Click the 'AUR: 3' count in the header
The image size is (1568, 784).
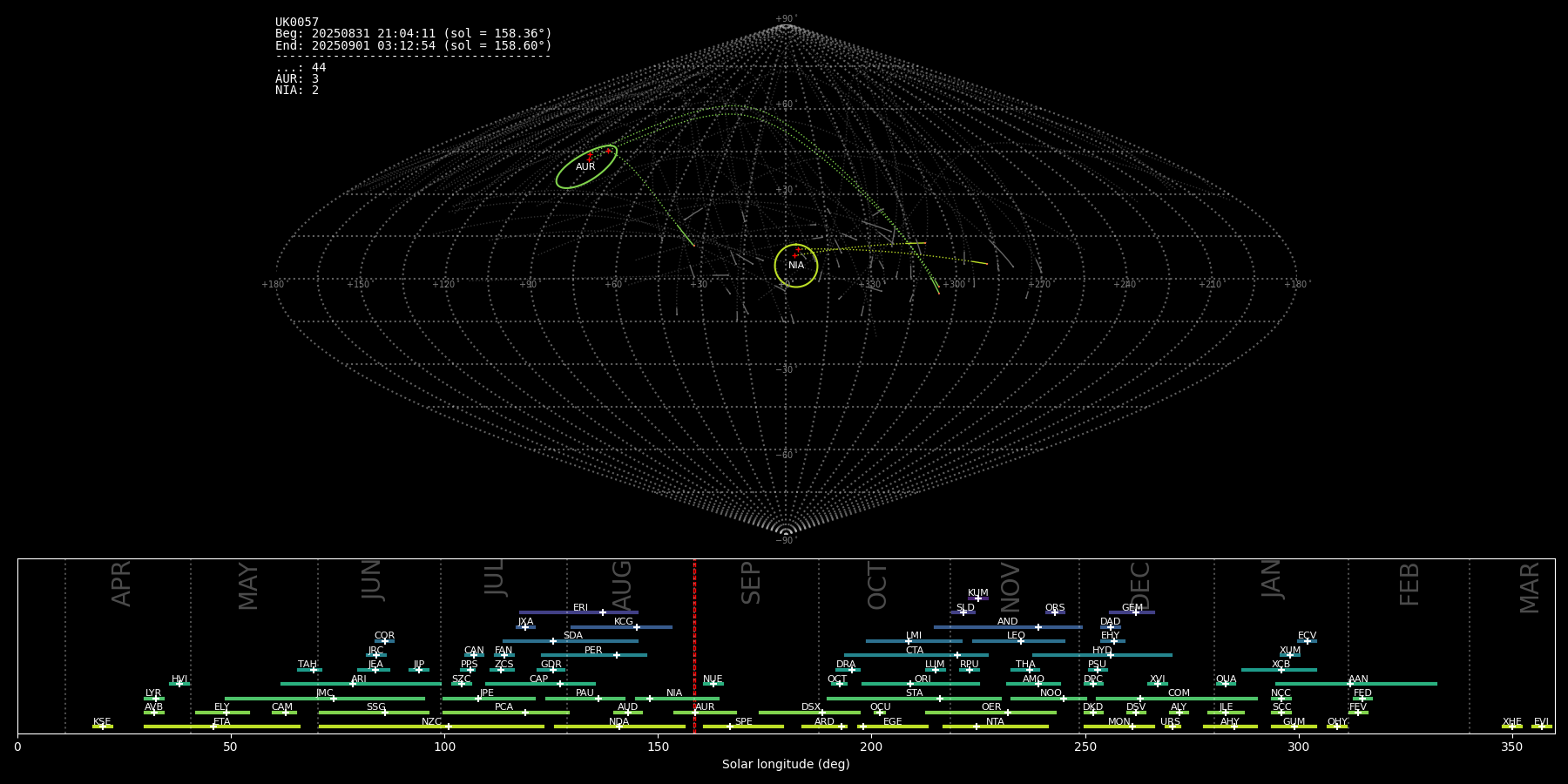[297, 79]
